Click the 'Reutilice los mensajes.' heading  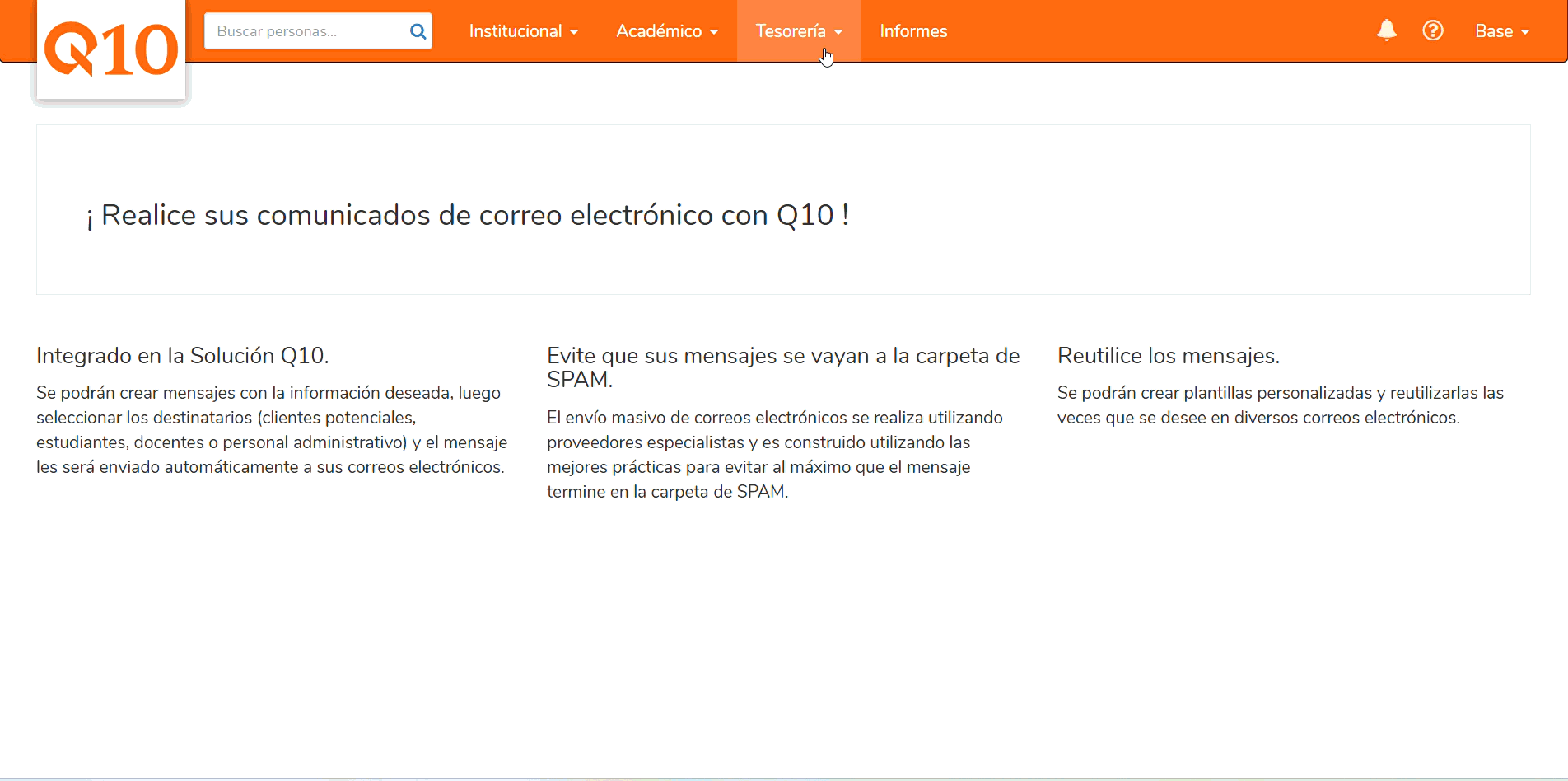[x=1169, y=356]
